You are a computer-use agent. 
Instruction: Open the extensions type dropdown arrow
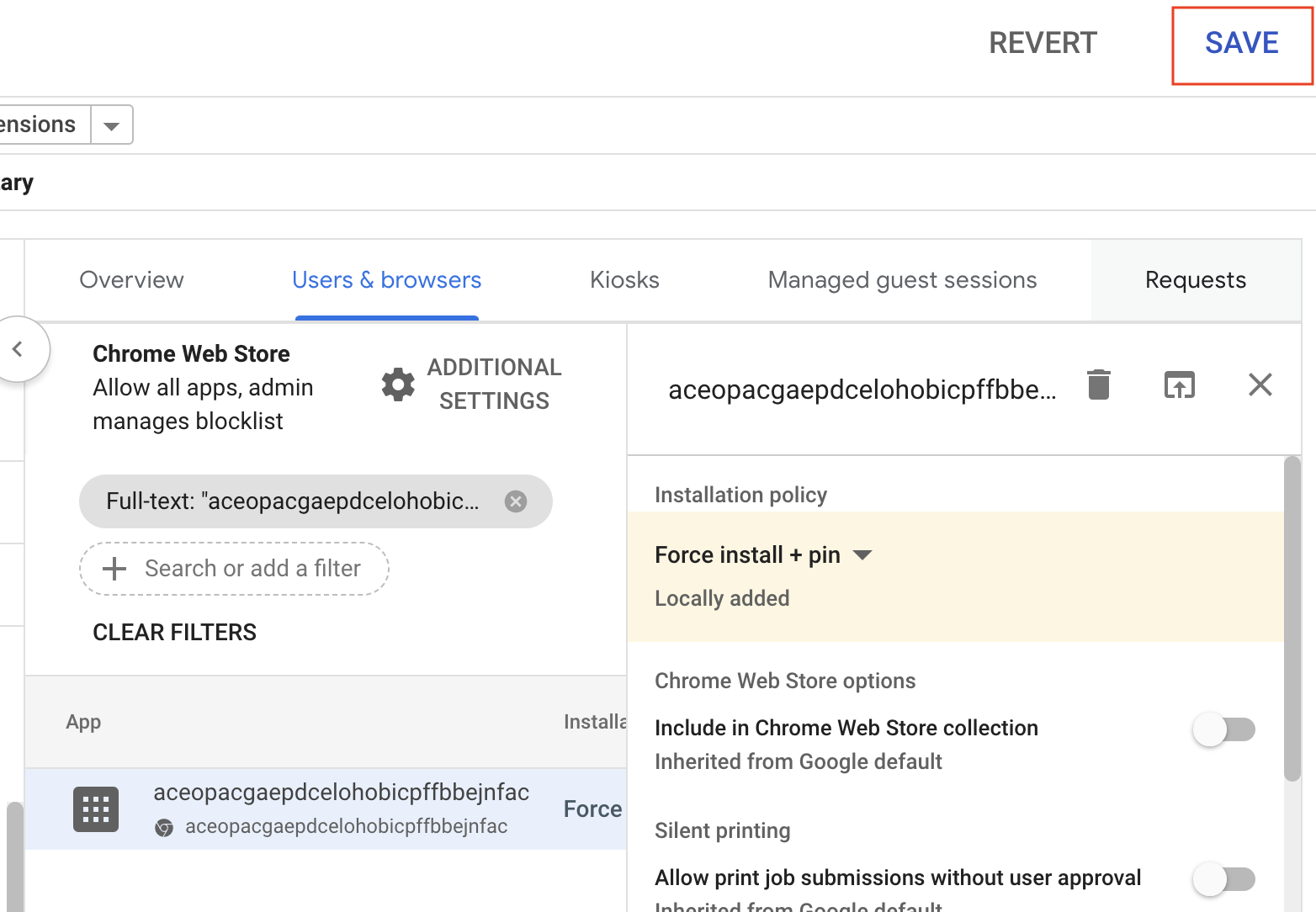click(x=111, y=125)
